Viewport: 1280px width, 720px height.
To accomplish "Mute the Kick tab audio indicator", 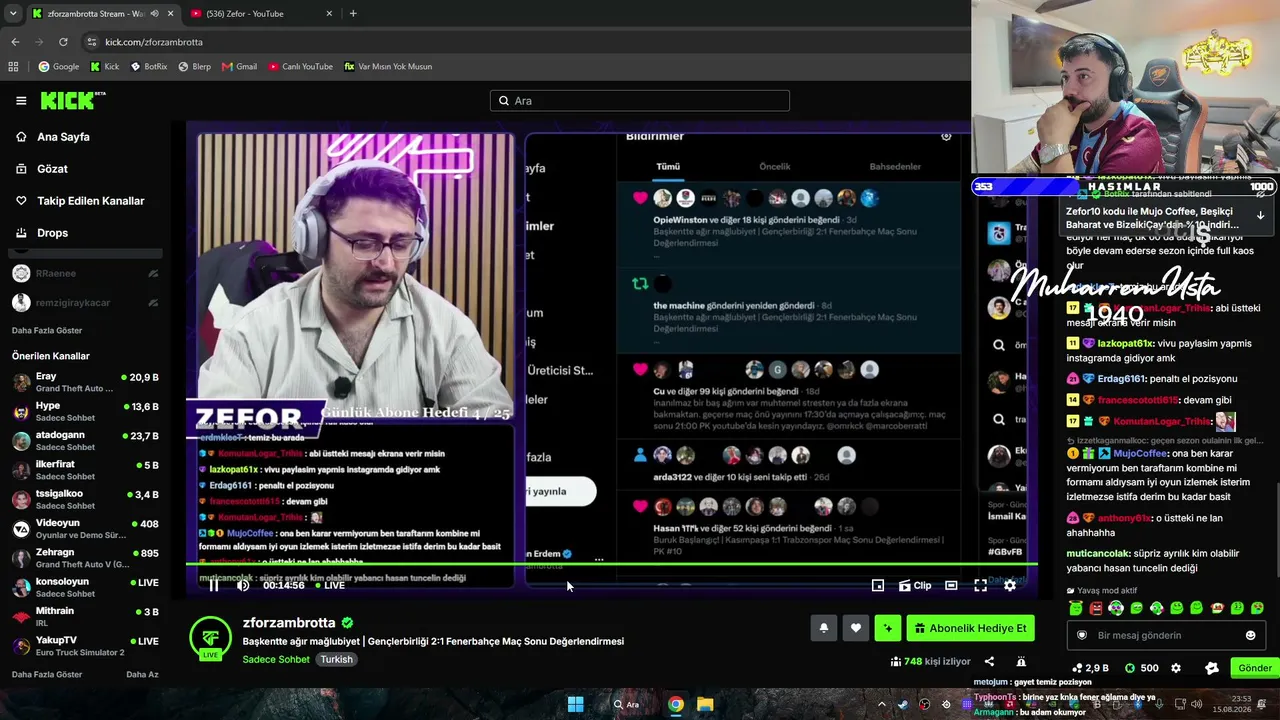I will point(154,14).
